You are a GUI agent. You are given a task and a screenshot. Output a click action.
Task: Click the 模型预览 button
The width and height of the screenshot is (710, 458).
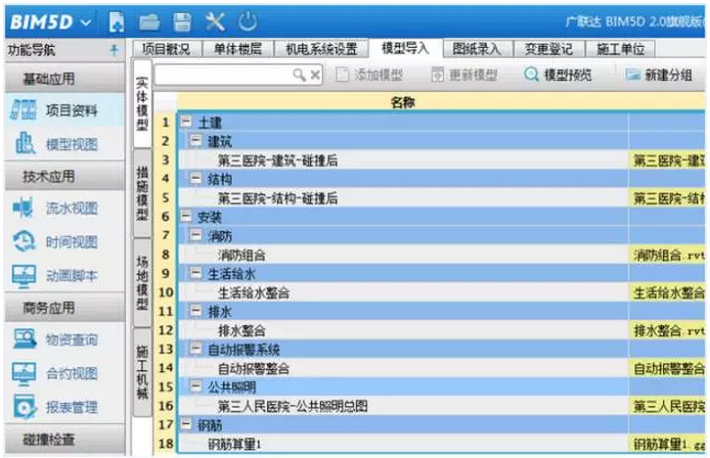click(557, 75)
